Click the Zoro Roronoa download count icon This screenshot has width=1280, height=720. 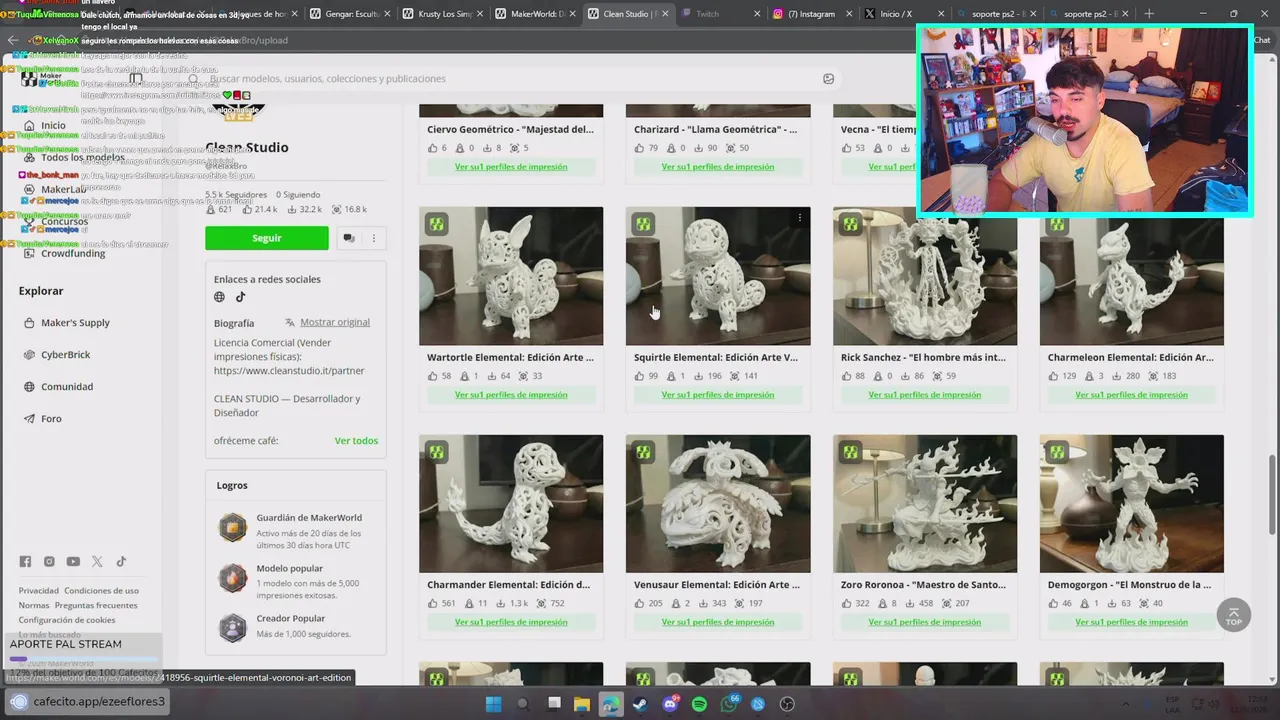click(x=909, y=603)
